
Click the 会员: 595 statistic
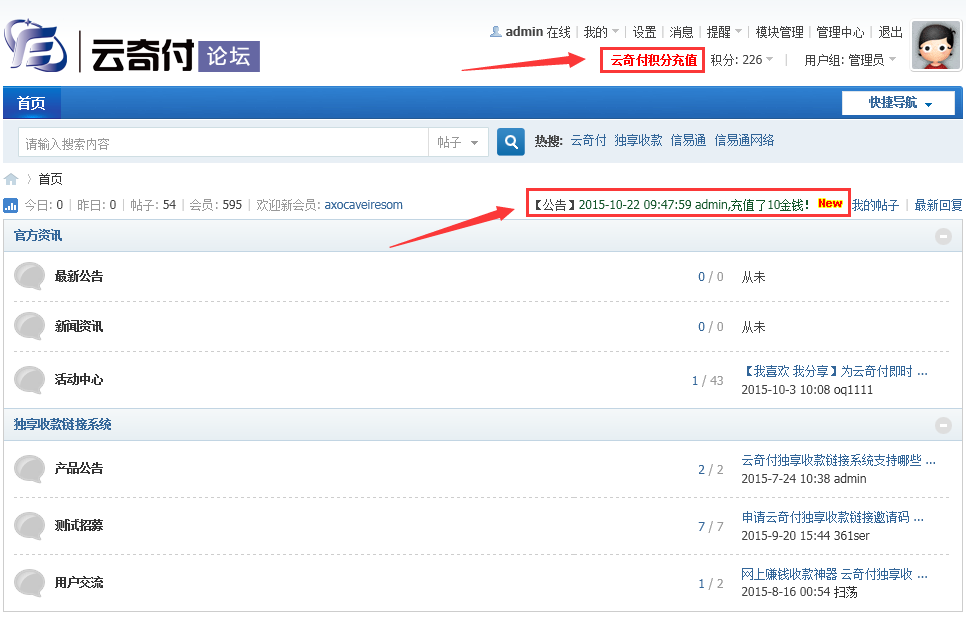(x=216, y=205)
